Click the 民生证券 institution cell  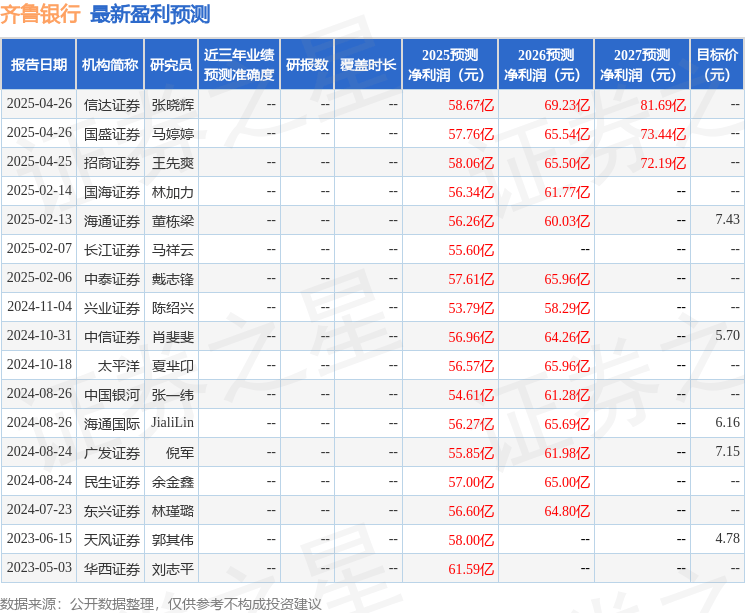112,482
